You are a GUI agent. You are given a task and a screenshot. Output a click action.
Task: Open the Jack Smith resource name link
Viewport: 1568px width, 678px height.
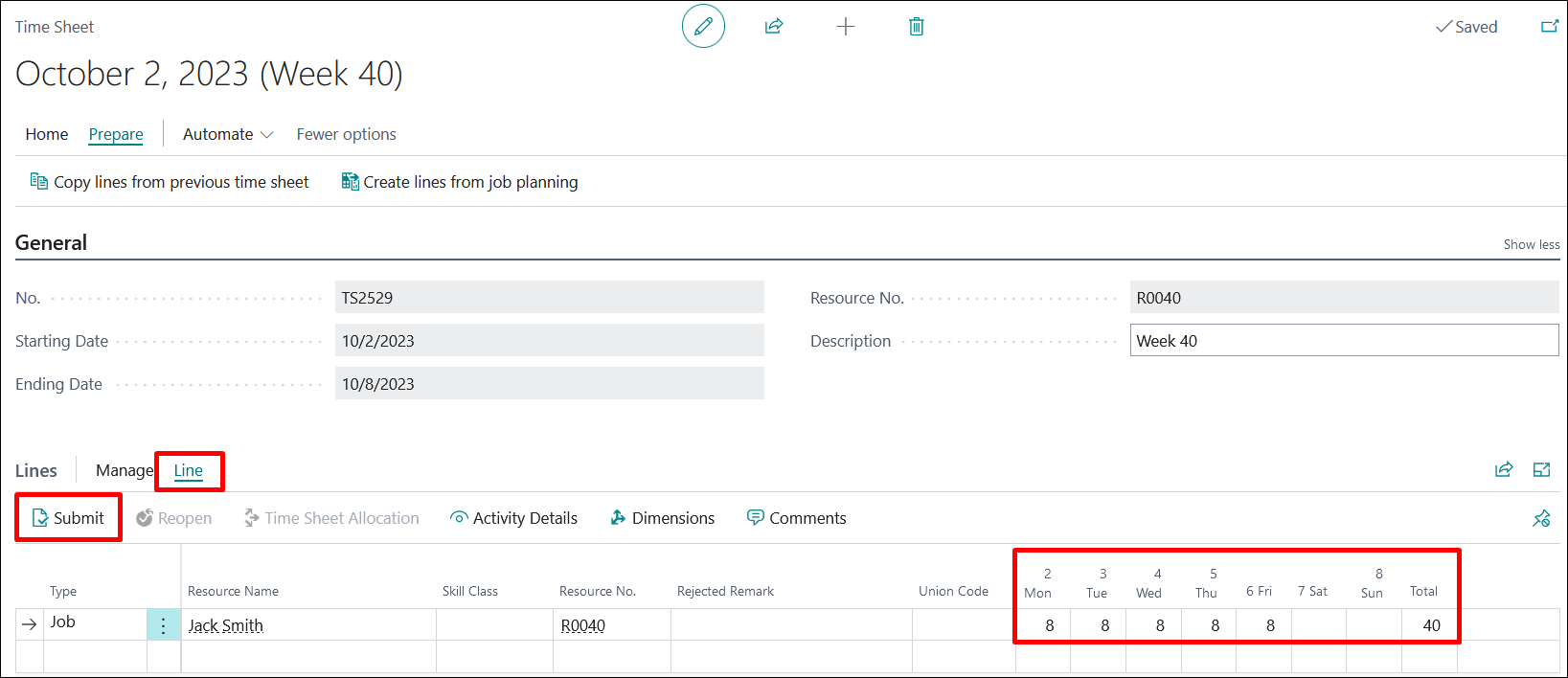pos(225,625)
